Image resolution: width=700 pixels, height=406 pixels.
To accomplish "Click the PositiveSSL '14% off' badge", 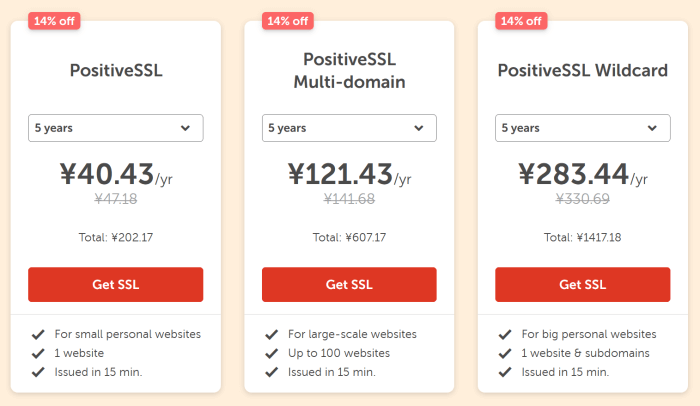I will click(54, 20).
